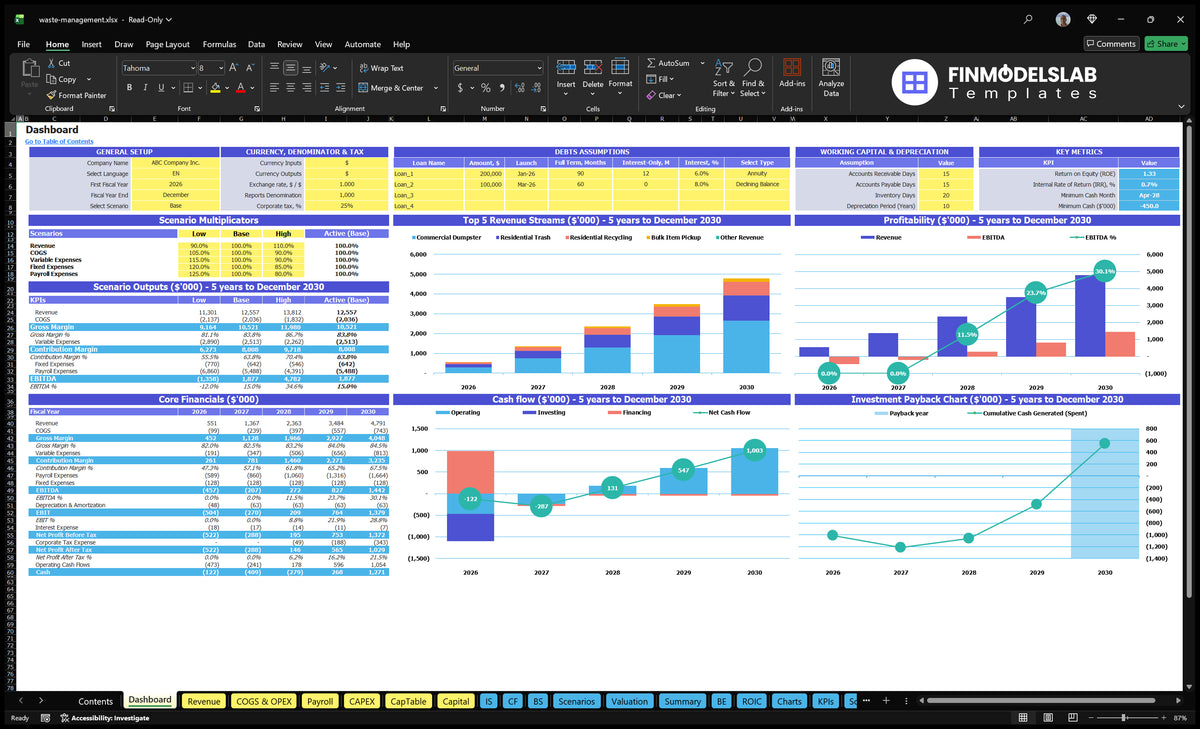This screenshot has width=1200, height=729.
Task: Apply cell borders icon
Action: click(189, 88)
